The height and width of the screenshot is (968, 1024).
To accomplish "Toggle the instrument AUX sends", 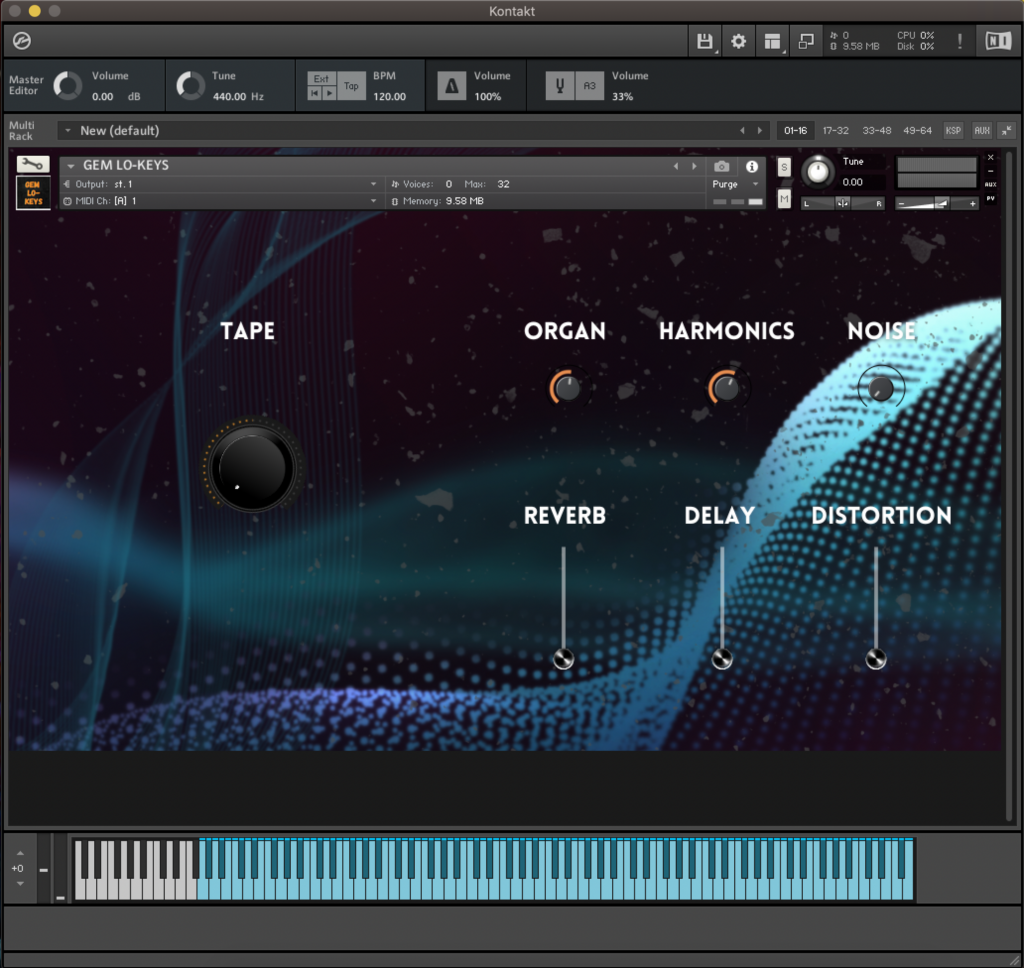I will pos(991,184).
